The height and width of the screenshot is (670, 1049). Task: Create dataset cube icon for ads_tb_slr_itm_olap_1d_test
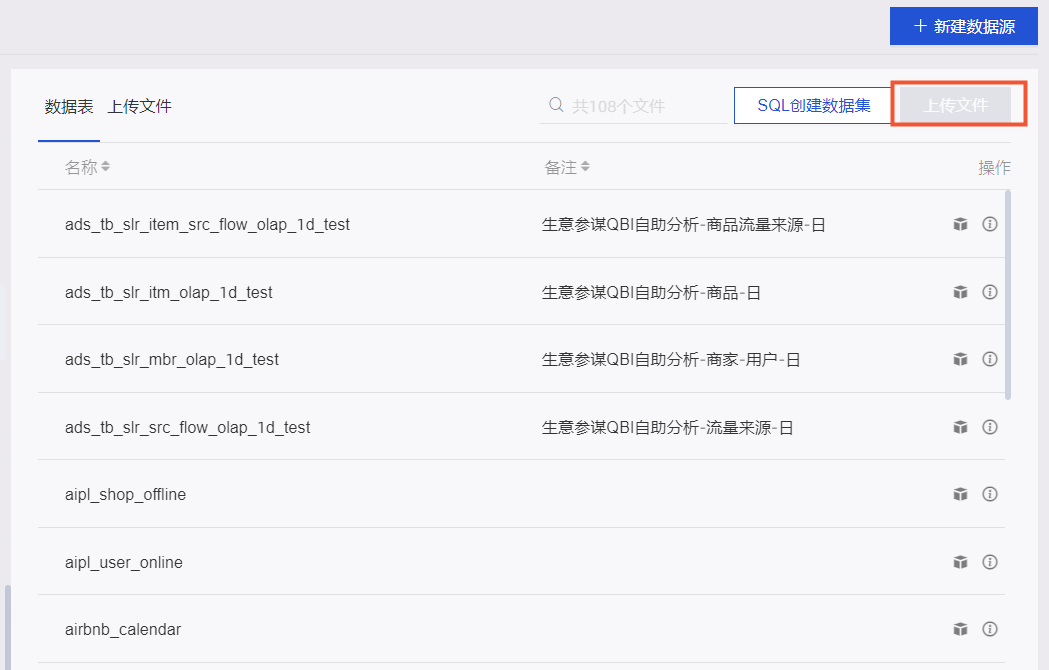click(x=960, y=292)
